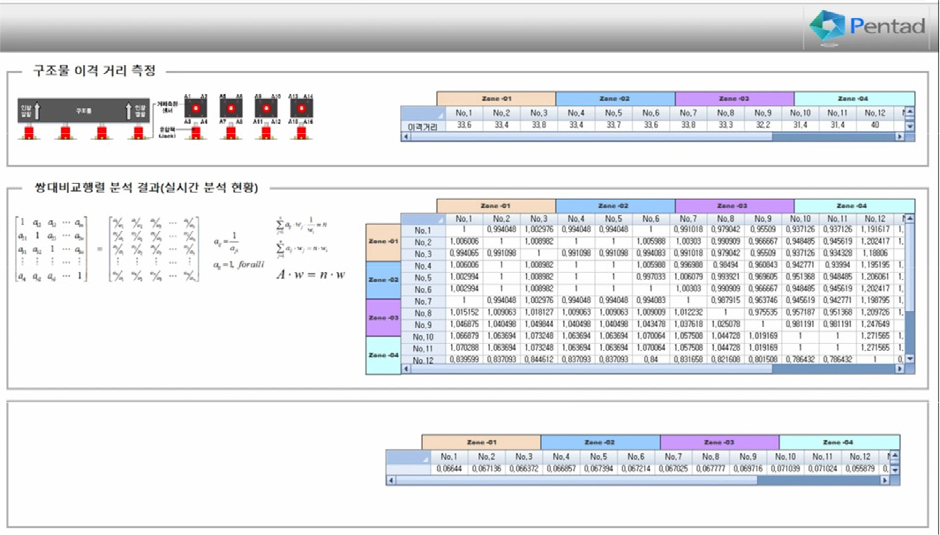Select Zone -04 header in distance table

[854, 98]
